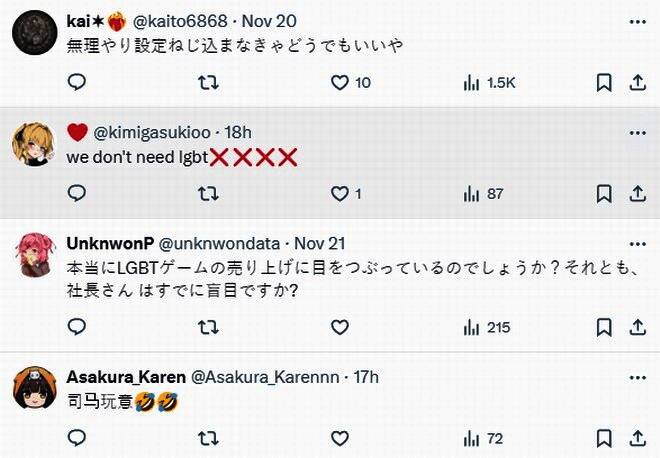Like the "we don't need lgbt" tweet

click(340, 193)
